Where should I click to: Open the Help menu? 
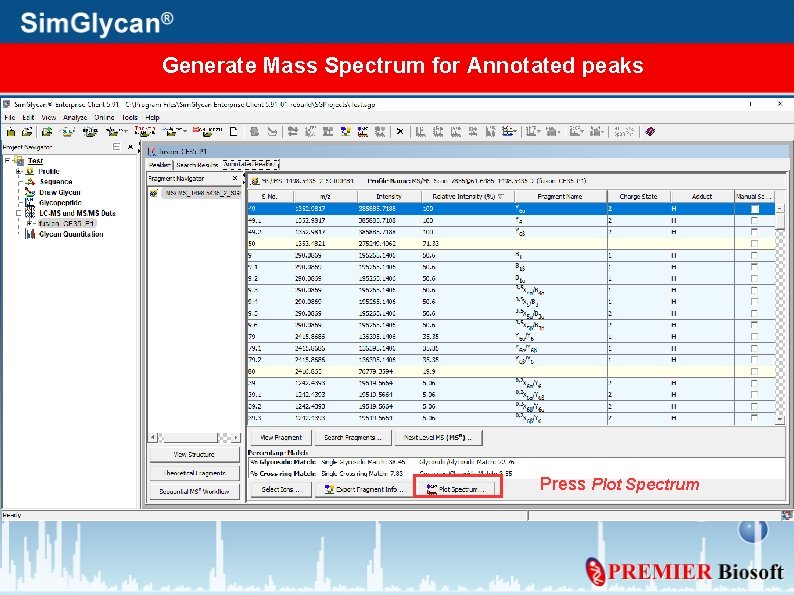click(x=152, y=117)
